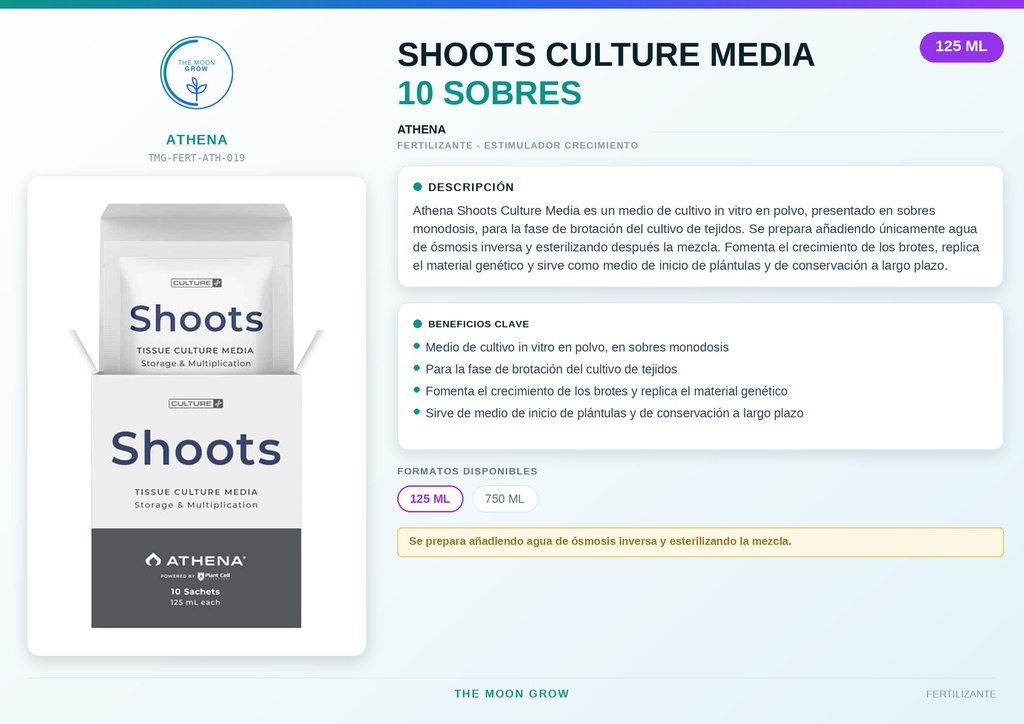Click the DESCRIPCIÓN section heading
Viewport: 1024px width, 724px height.
coord(471,187)
